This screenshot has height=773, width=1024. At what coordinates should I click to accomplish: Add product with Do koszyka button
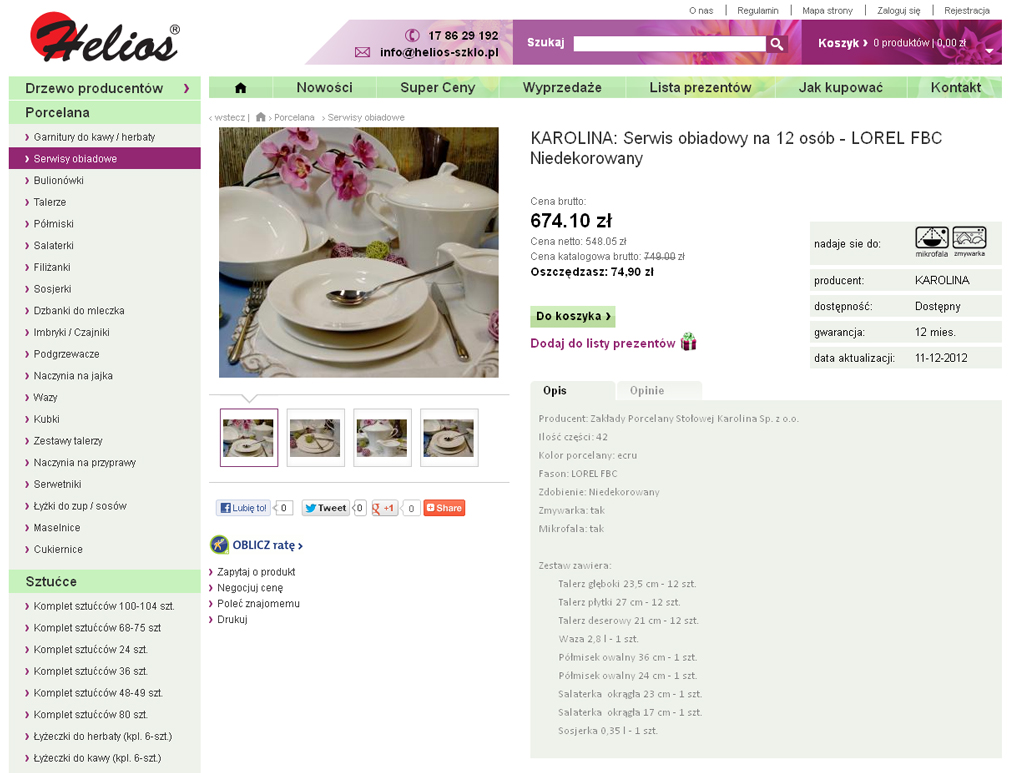point(573,317)
